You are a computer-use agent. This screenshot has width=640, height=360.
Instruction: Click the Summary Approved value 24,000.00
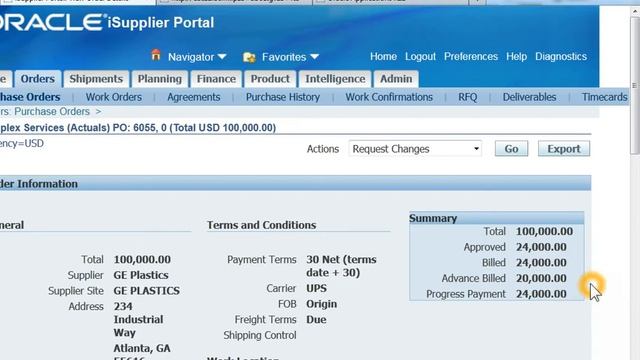(x=541, y=247)
